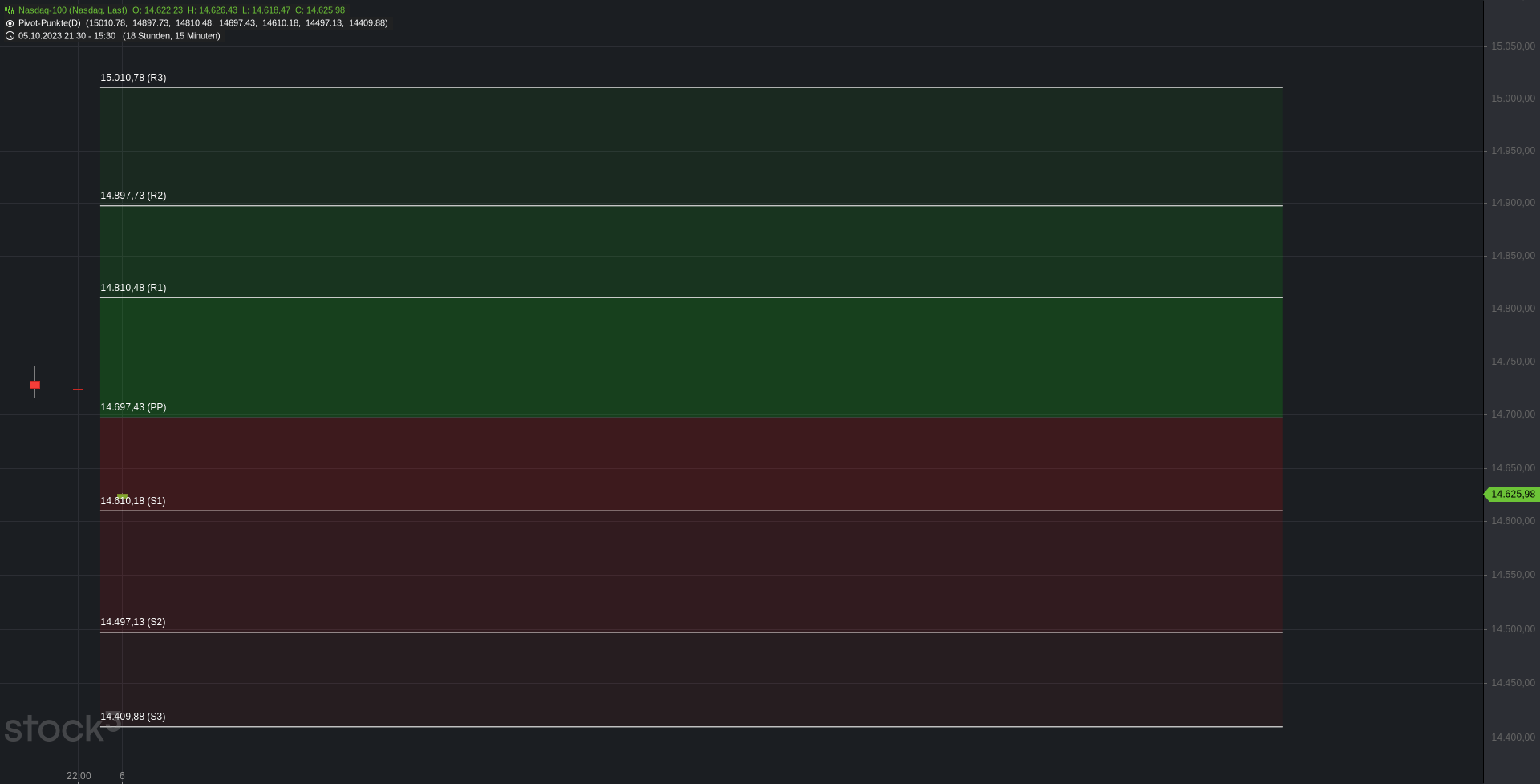Open the Pivot-Punkte(D) indicator label
The height and width of the screenshot is (784, 1540).
click(x=50, y=23)
